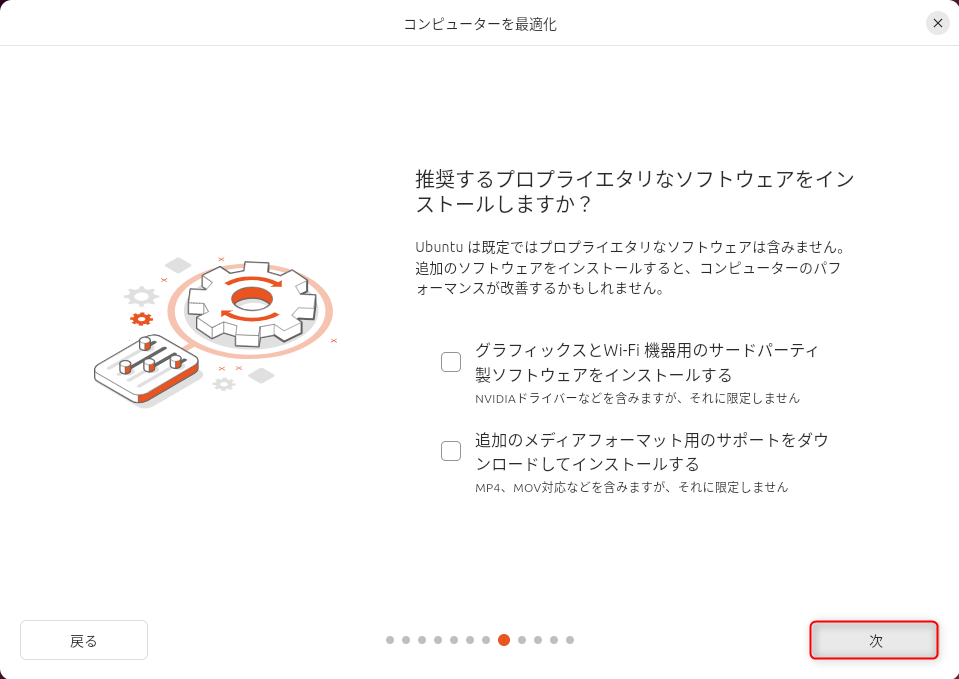Close the installer window with X

click(938, 23)
